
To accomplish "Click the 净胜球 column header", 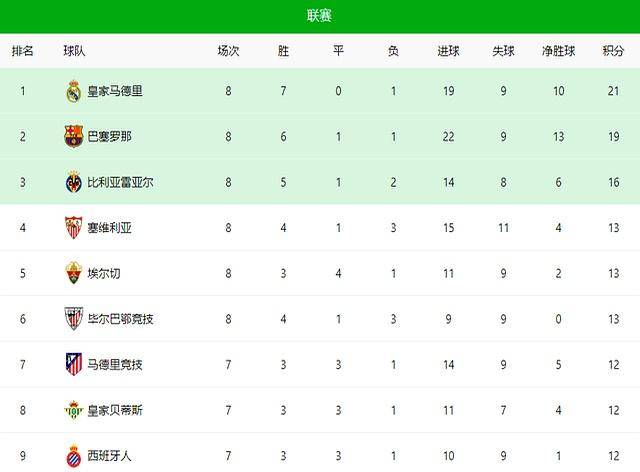I will tap(559, 51).
